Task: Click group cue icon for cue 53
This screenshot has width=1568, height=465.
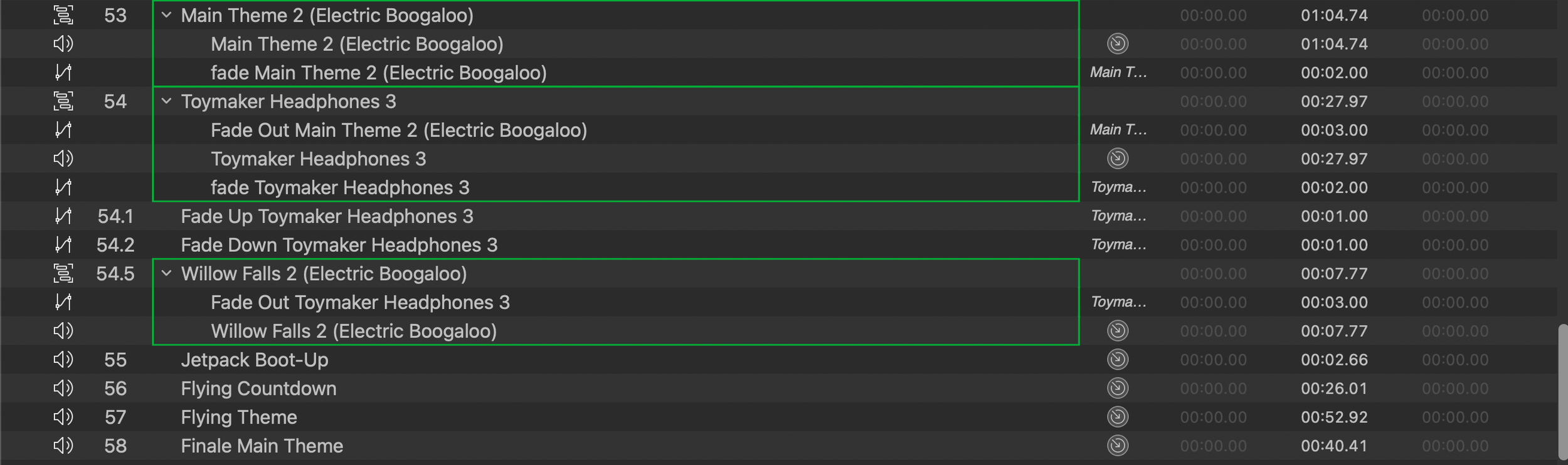Action: click(x=63, y=15)
